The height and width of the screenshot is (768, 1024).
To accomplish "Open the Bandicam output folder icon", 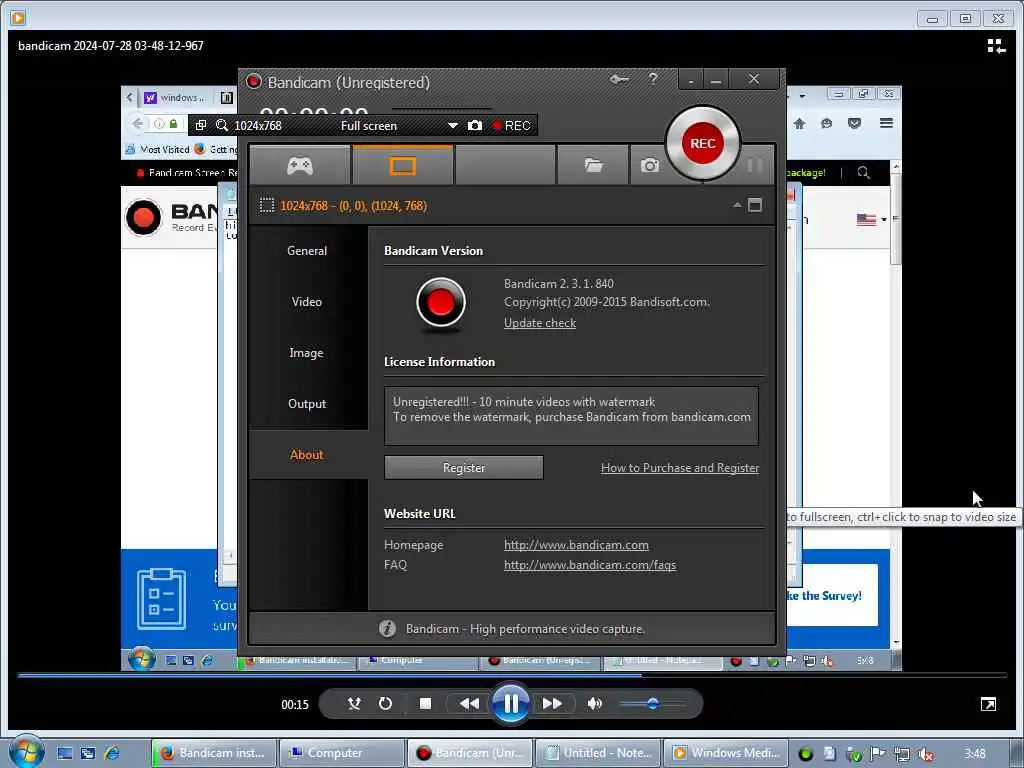I will 593,165.
